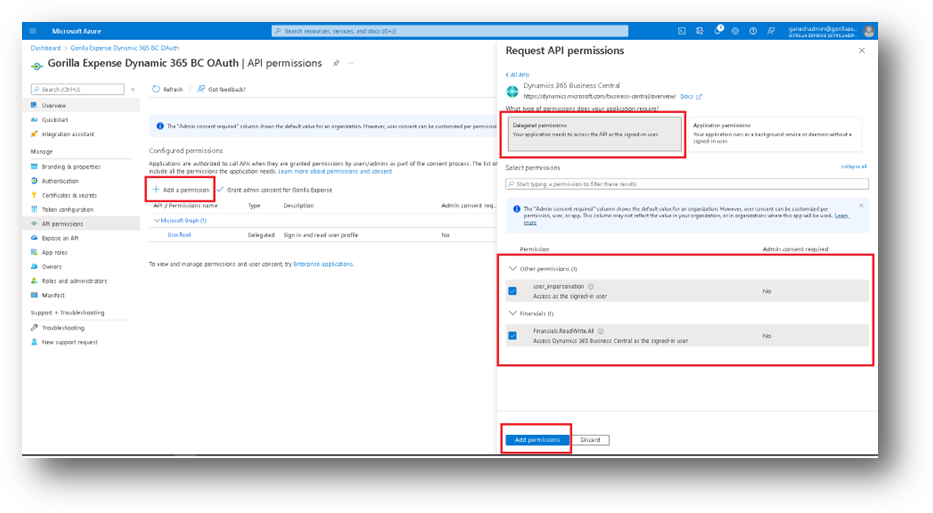
Task: Collapse the left navigation with double-chevron
Action: pos(133,89)
